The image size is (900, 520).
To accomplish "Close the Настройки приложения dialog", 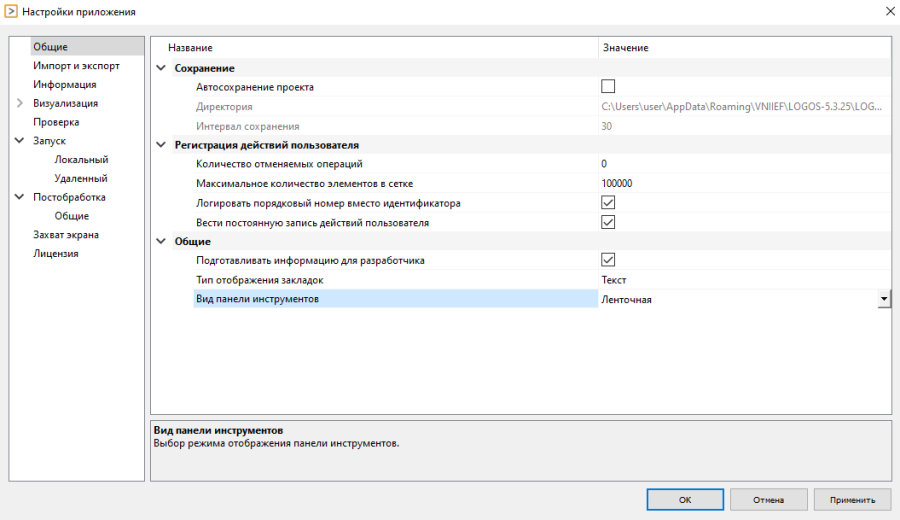I will 890,11.
